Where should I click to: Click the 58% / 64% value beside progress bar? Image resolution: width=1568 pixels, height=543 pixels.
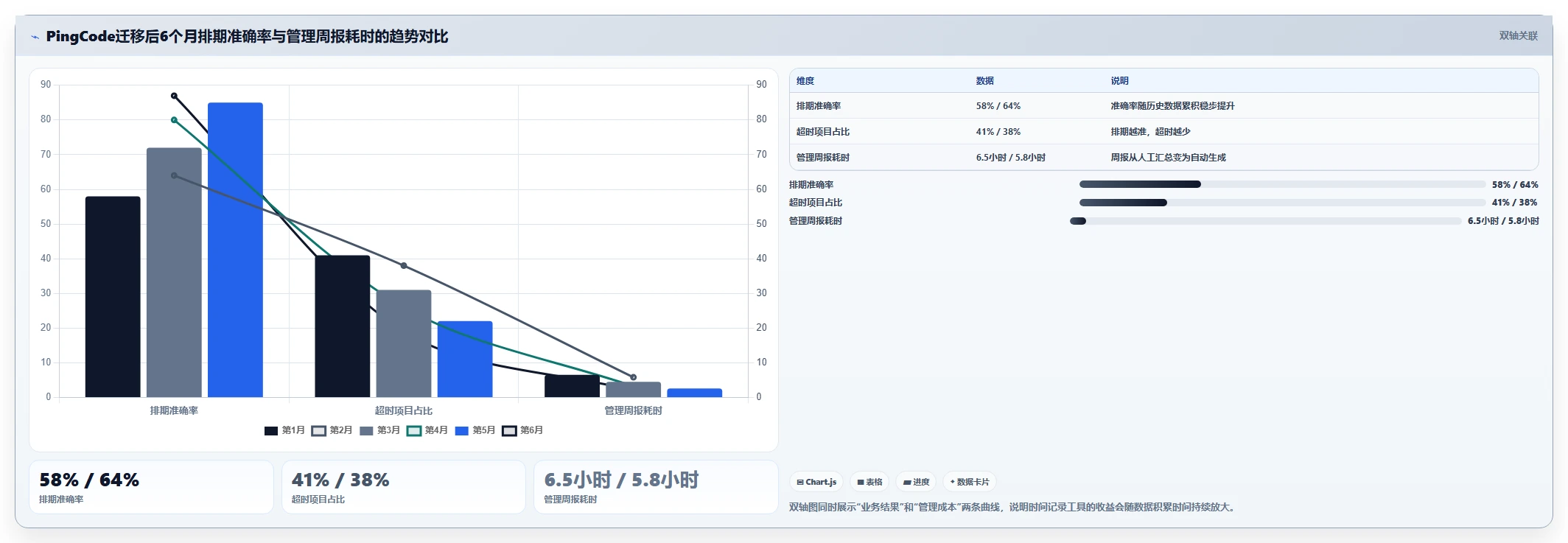click(1515, 185)
